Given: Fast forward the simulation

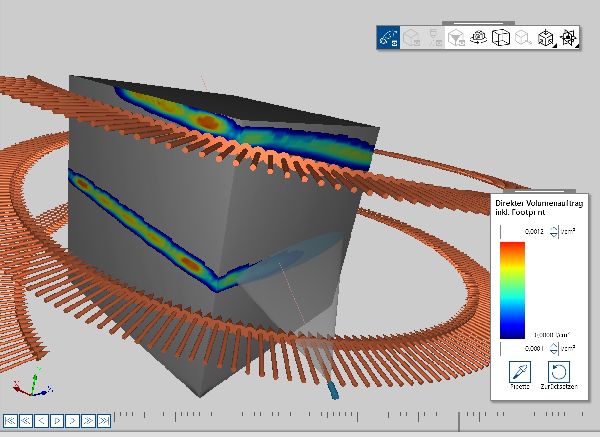Looking at the screenshot, I should pos(88,421).
